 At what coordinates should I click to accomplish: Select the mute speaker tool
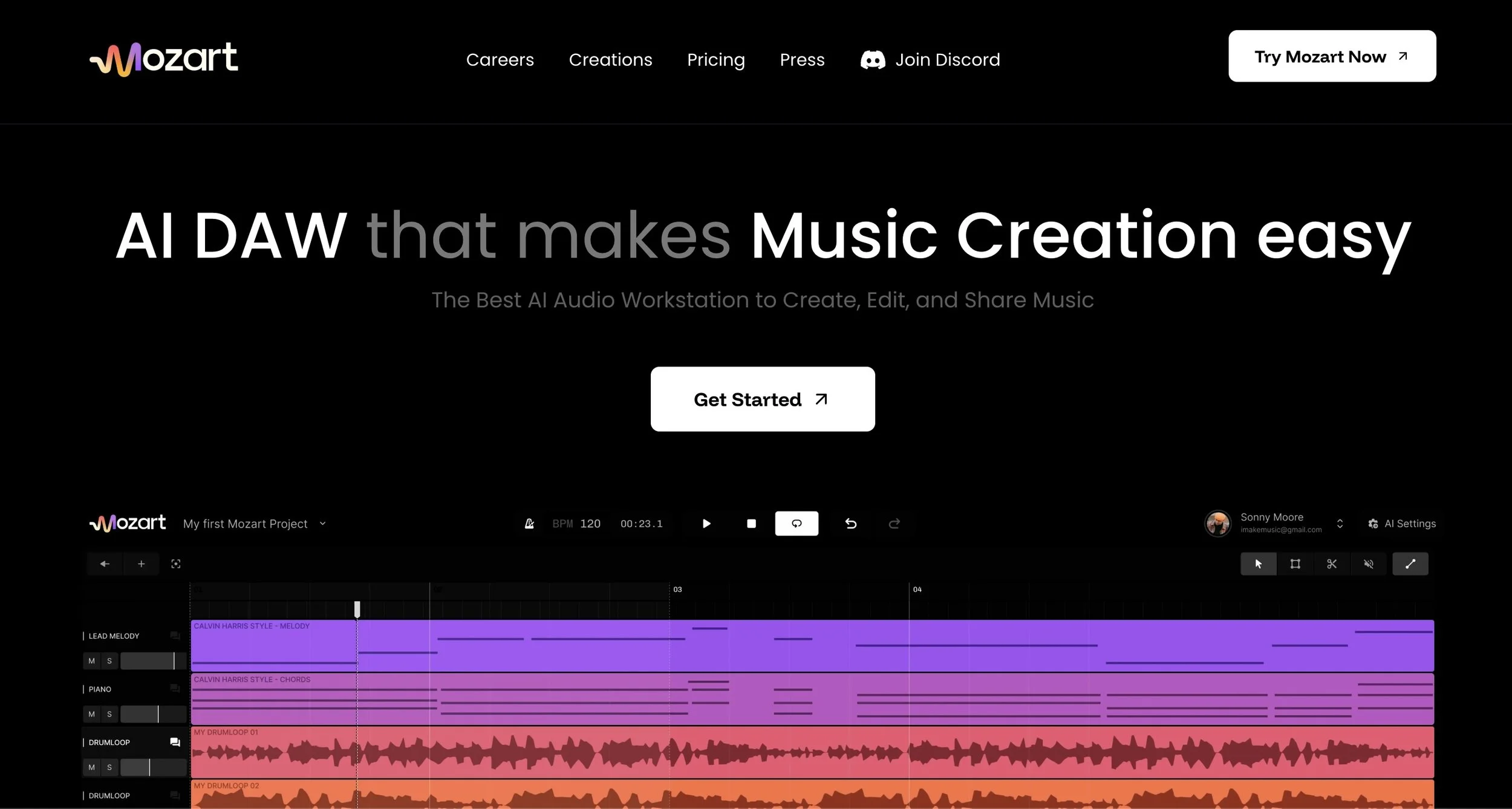coord(1369,564)
